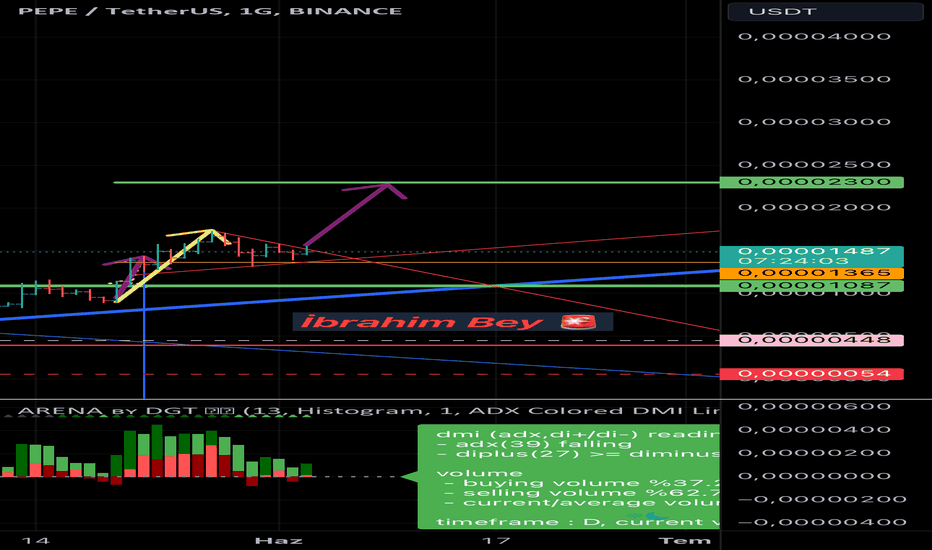Image resolution: width=932 pixels, height=550 pixels.
Task: Click the orange 0,00001365 price tag
Action: point(817,272)
